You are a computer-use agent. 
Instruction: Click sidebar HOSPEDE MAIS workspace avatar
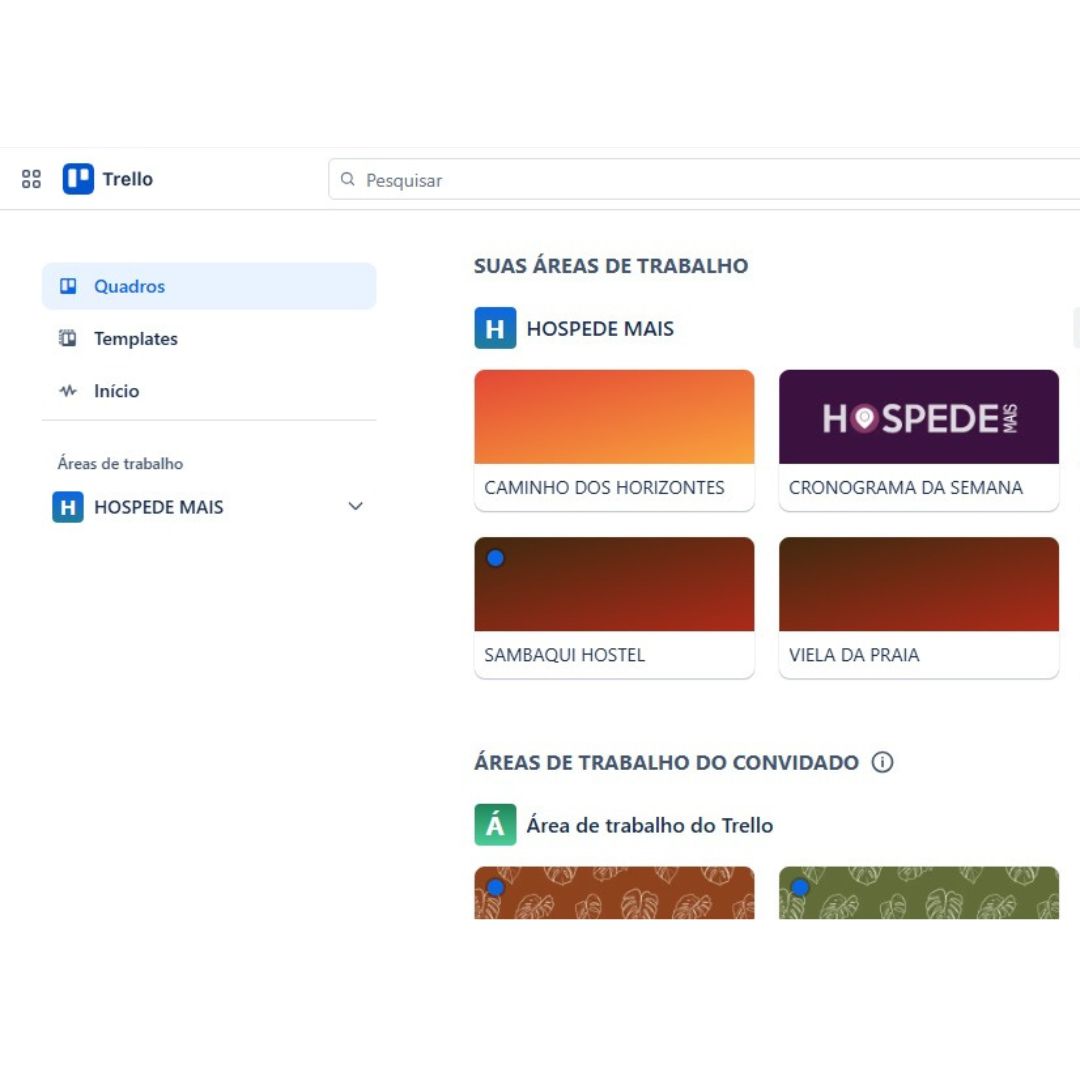click(68, 507)
